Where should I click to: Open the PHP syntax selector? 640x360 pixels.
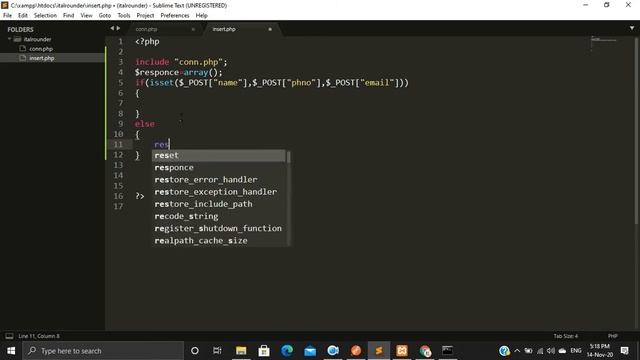click(612, 336)
